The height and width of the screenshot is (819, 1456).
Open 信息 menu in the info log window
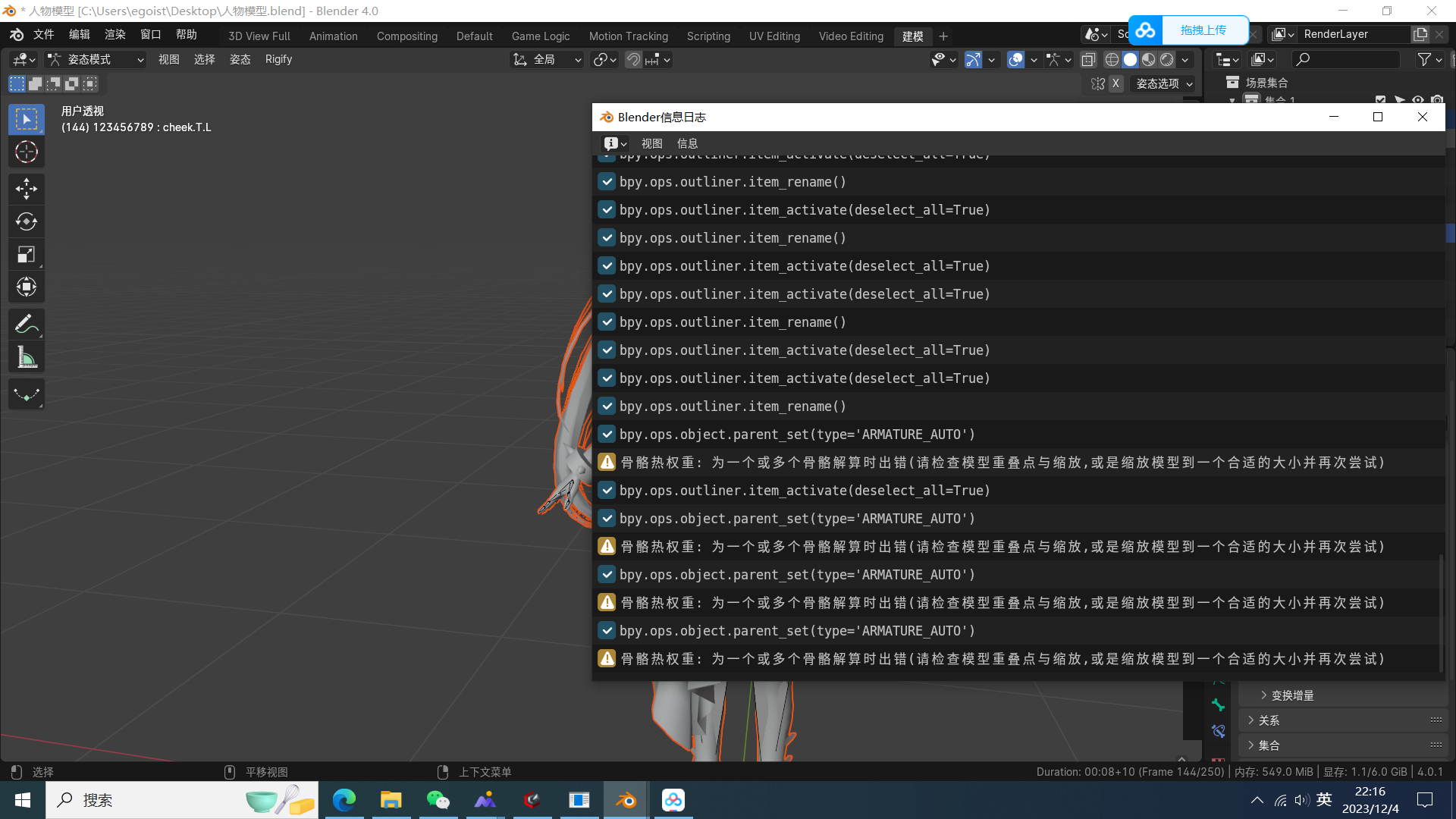pyautogui.click(x=687, y=143)
